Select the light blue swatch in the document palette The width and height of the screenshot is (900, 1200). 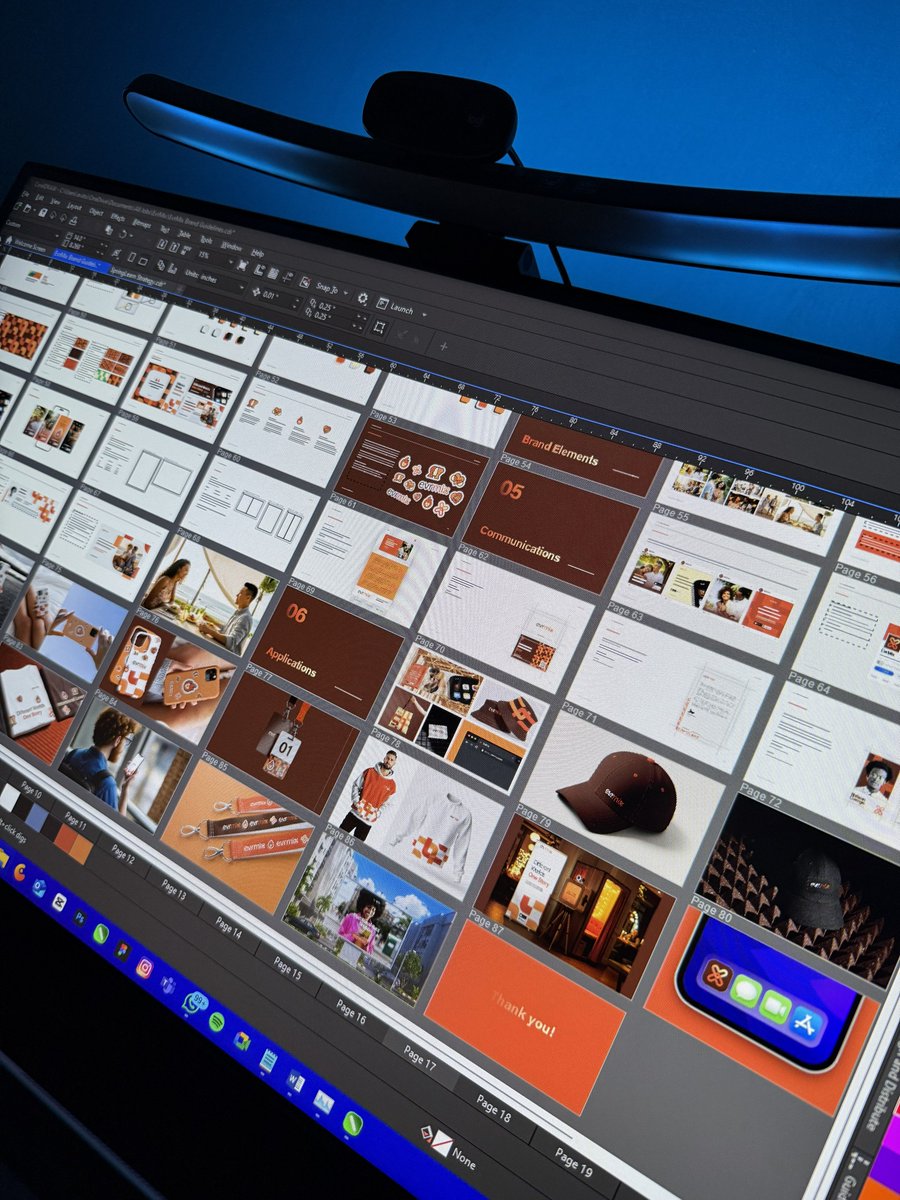point(38,816)
